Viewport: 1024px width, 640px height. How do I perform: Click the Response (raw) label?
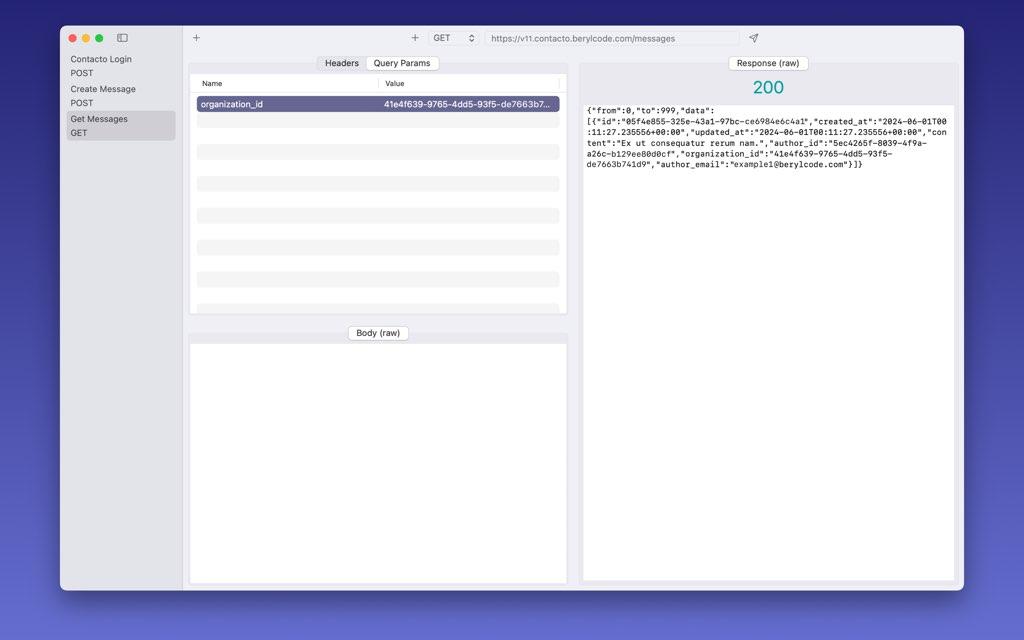click(x=768, y=62)
